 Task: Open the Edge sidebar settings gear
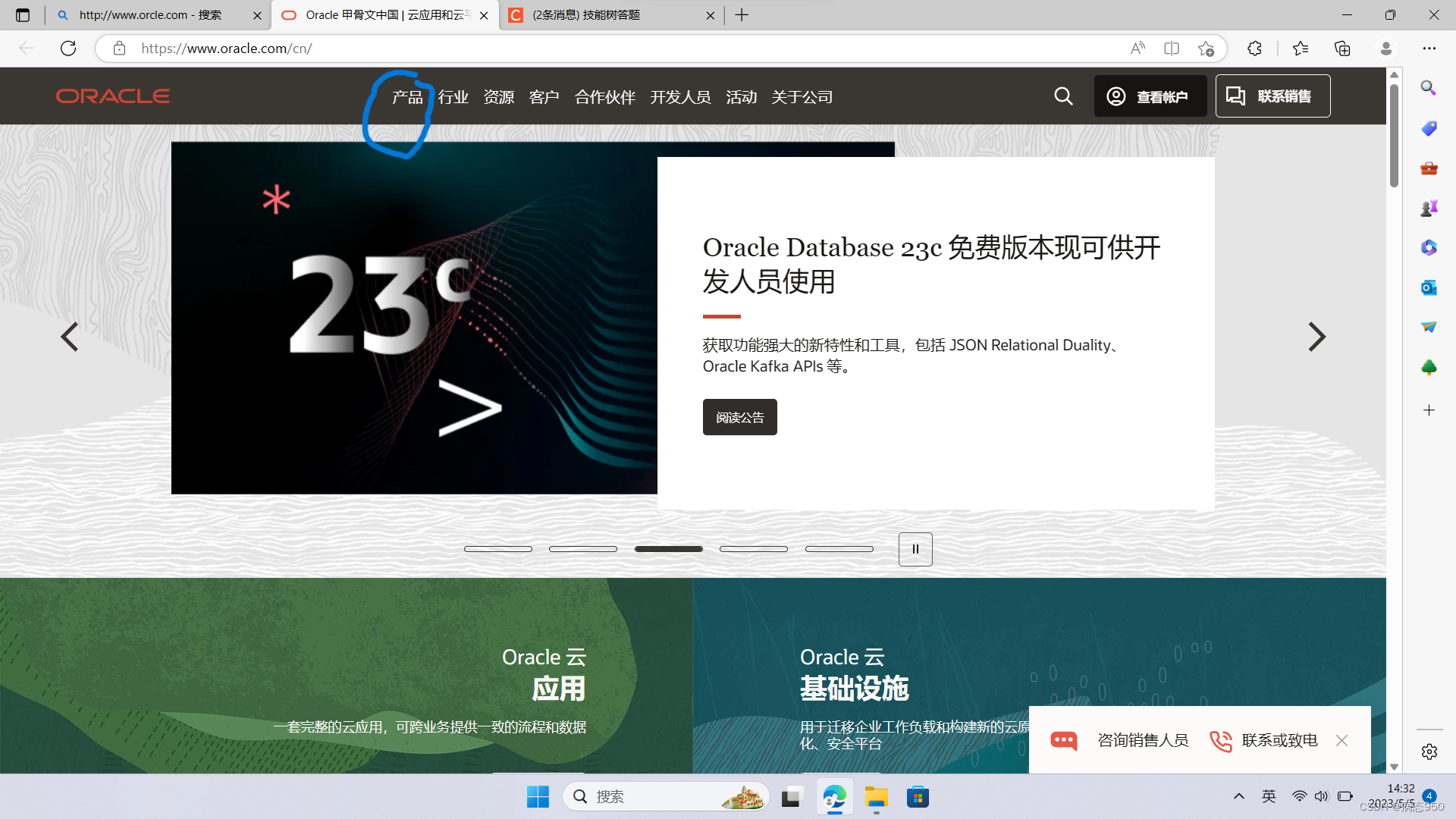click(1429, 752)
